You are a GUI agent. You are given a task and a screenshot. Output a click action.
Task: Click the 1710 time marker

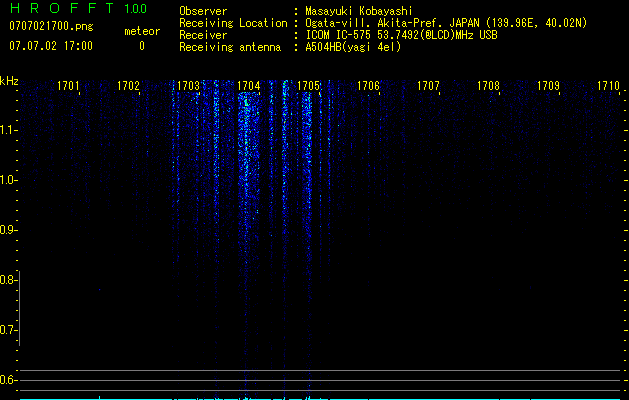[x=608, y=85]
